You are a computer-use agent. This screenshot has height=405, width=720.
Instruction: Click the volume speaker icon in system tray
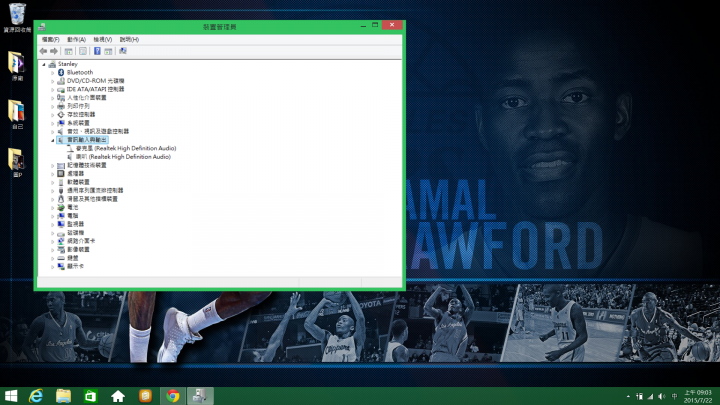(x=662, y=396)
